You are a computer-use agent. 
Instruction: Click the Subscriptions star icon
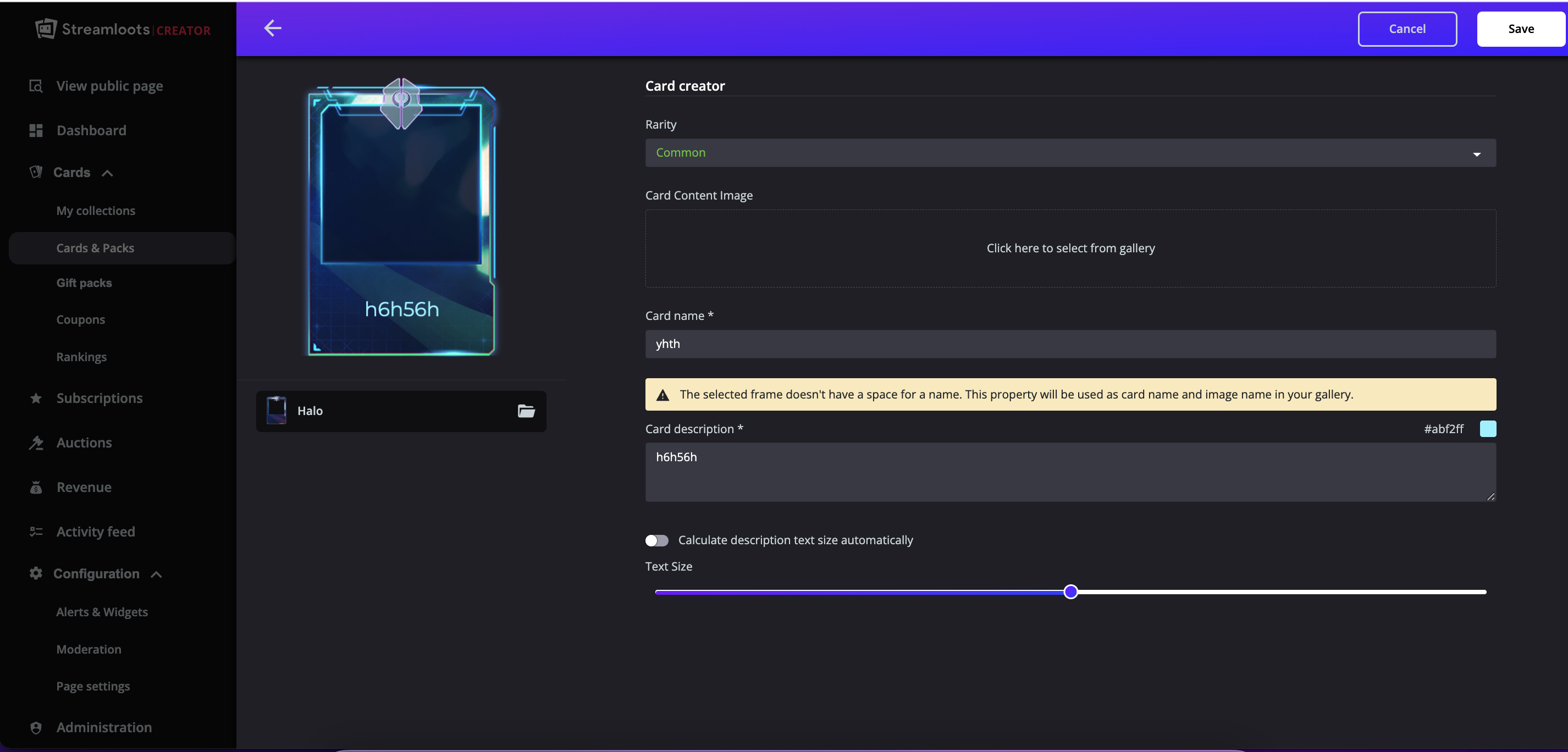point(36,398)
